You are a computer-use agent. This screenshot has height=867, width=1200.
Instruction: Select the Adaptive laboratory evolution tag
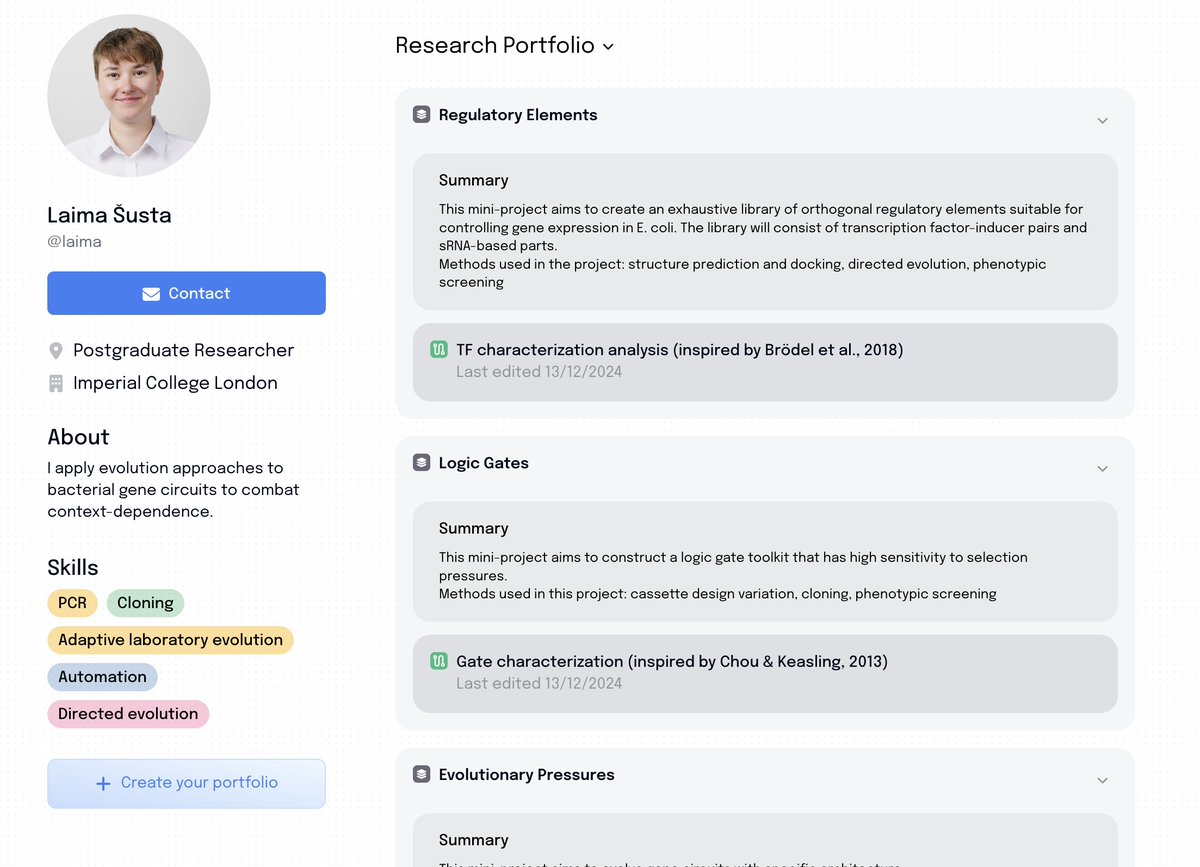[170, 640]
